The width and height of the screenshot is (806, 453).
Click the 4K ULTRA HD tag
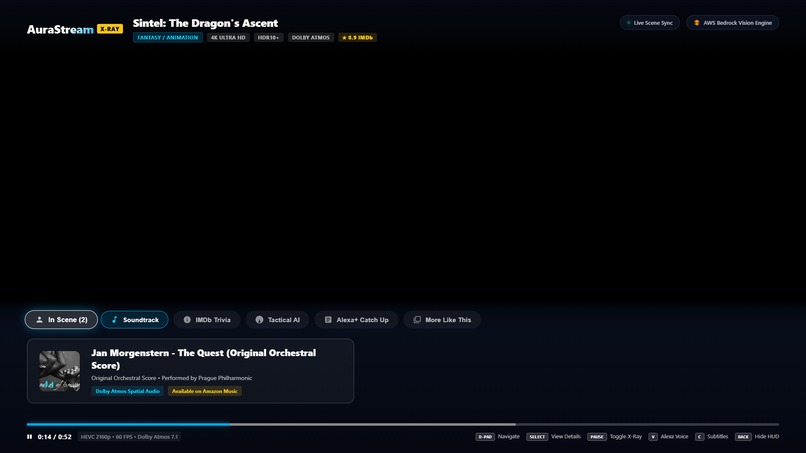coord(228,38)
